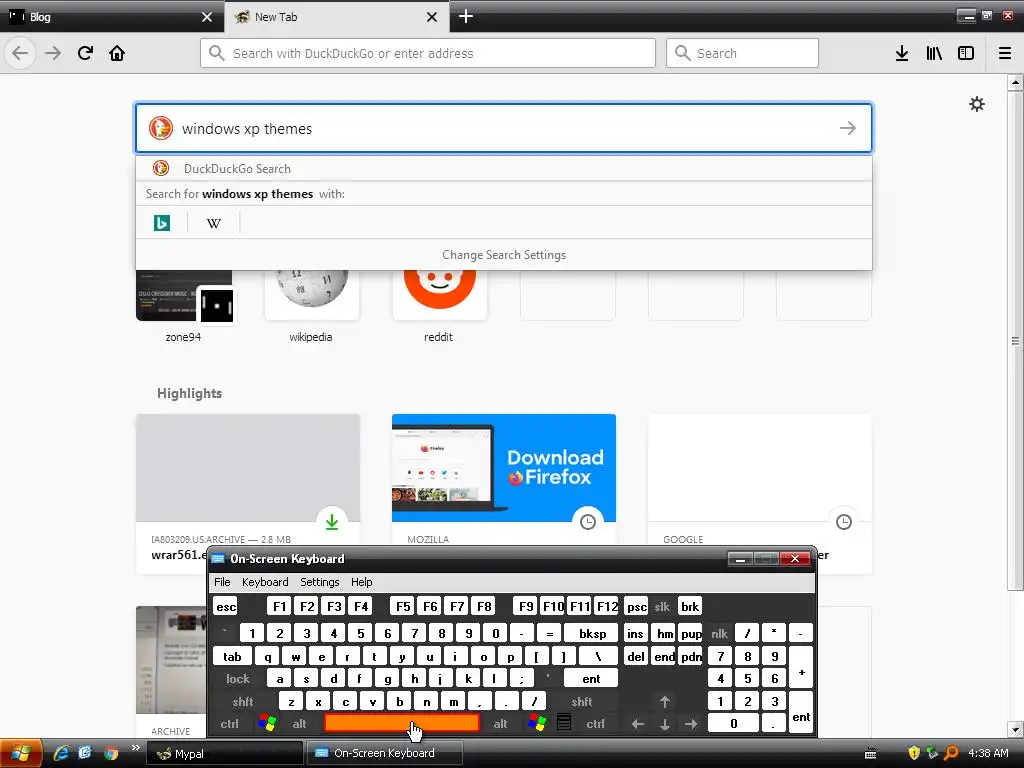Switch to the Blog tab
The image size is (1024, 768).
(x=112, y=16)
